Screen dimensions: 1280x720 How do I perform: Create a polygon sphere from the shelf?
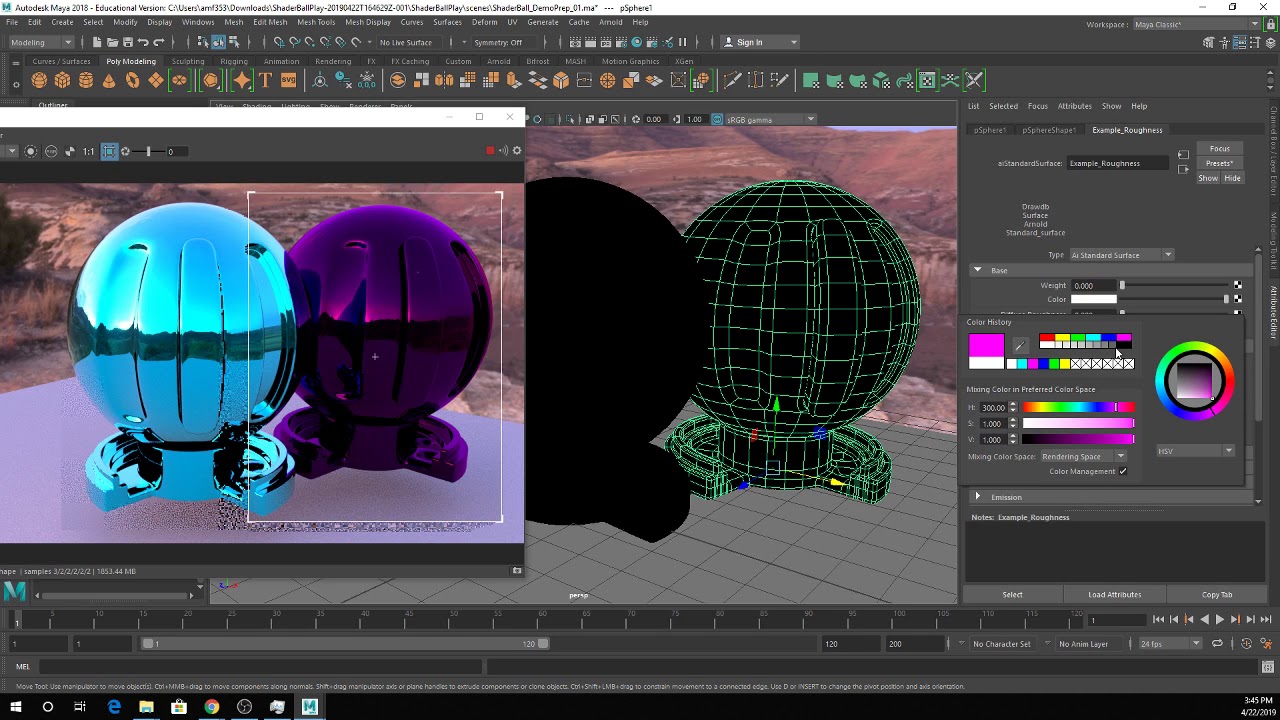point(39,80)
